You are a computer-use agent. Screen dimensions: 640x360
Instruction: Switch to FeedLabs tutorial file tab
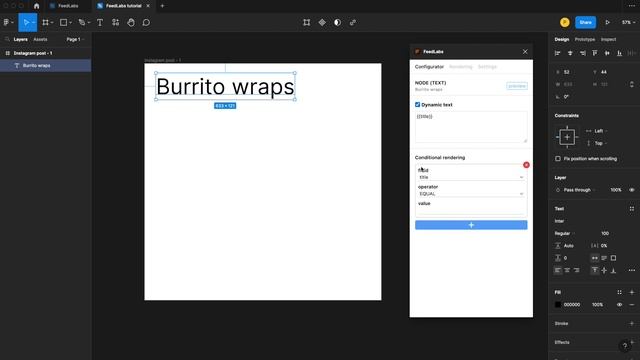click(123, 6)
